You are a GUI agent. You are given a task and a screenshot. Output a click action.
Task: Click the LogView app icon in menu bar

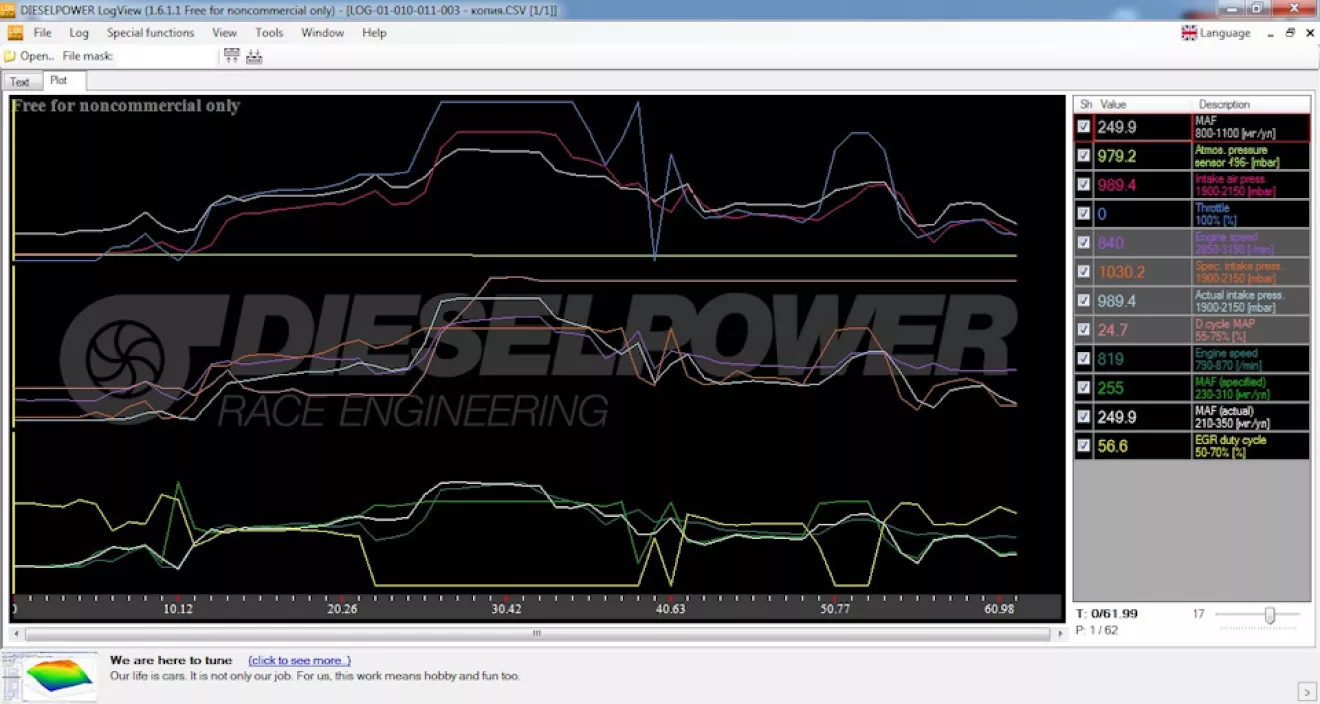[x=15, y=32]
